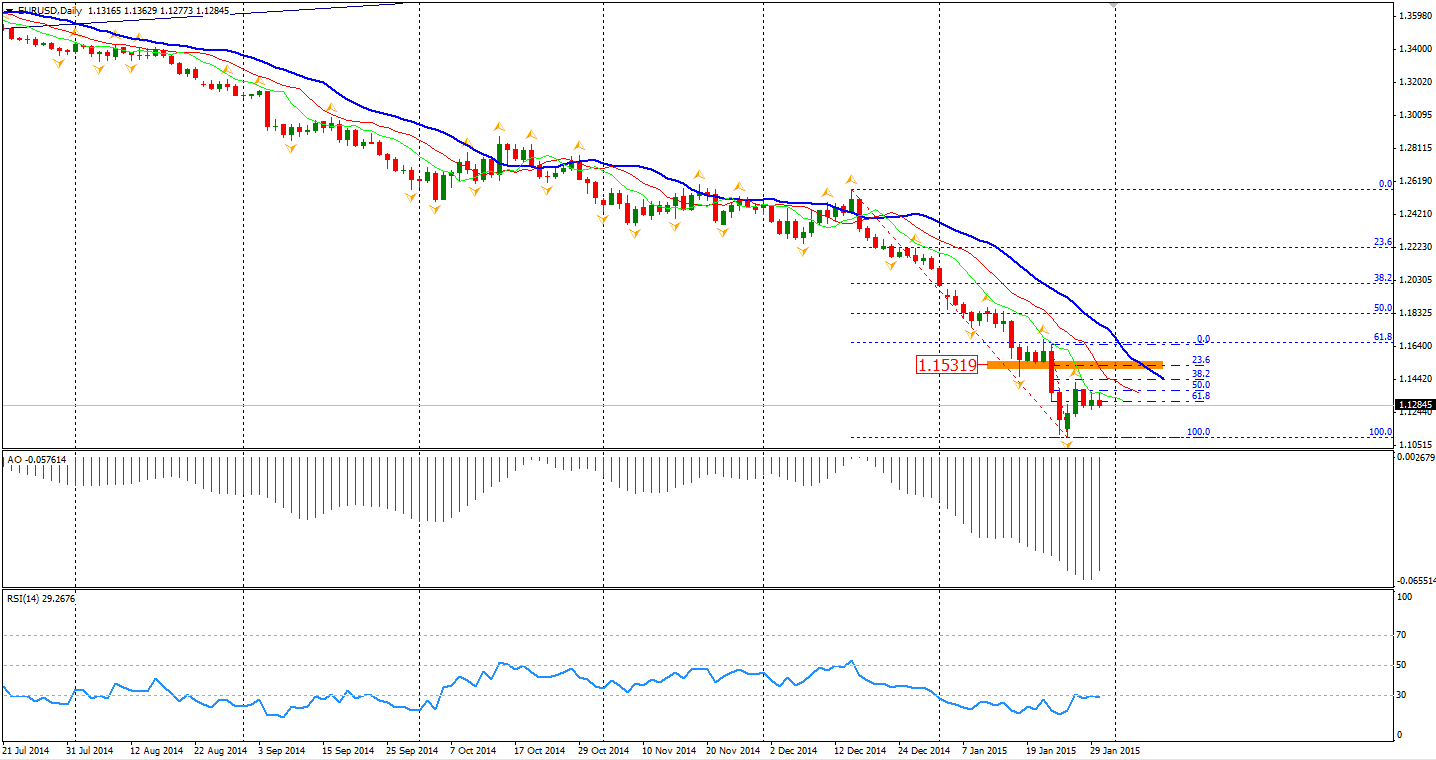1436x760 pixels.
Task: Click the 1.28115 price scale value
Action: point(1414,148)
